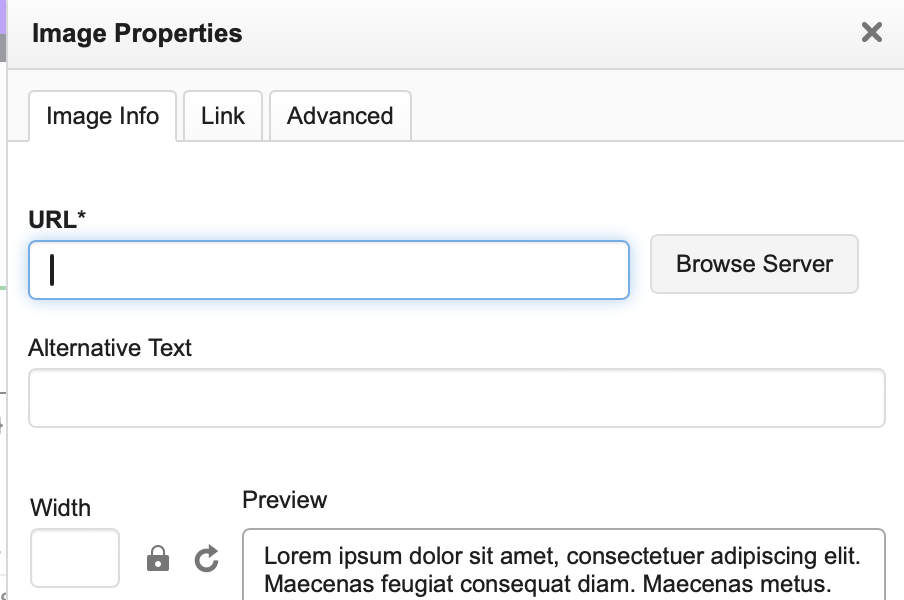The image size is (904, 600).
Task: Click the reset size arrow icon
Action: pyautogui.click(x=207, y=558)
